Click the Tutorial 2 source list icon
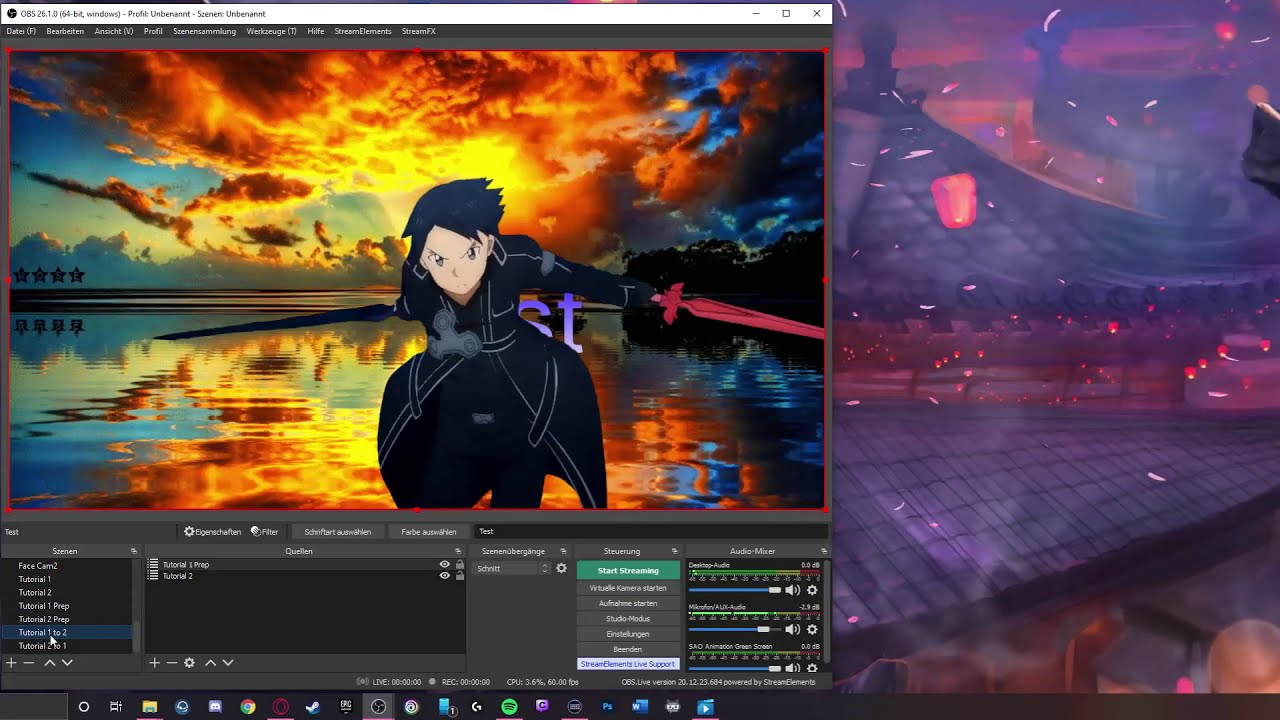Image resolution: width=1280 pixels, height=720 pixels. 153,576
